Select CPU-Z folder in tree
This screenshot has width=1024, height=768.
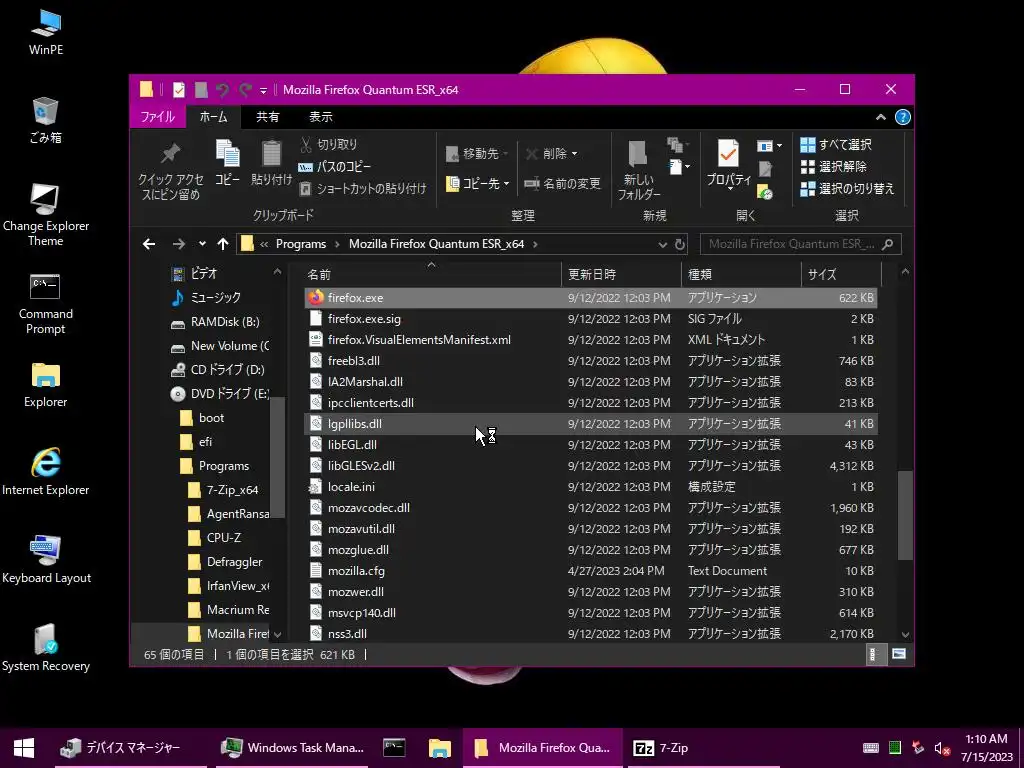[215, 537]
